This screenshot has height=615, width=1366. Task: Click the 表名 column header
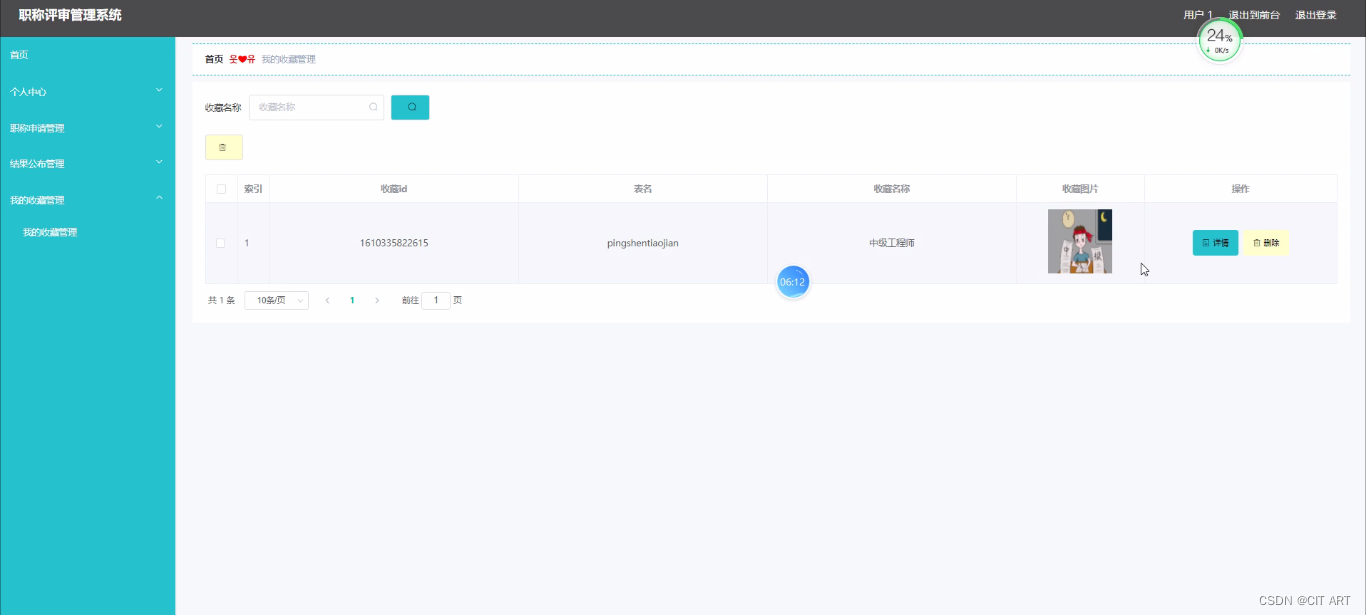643,189
